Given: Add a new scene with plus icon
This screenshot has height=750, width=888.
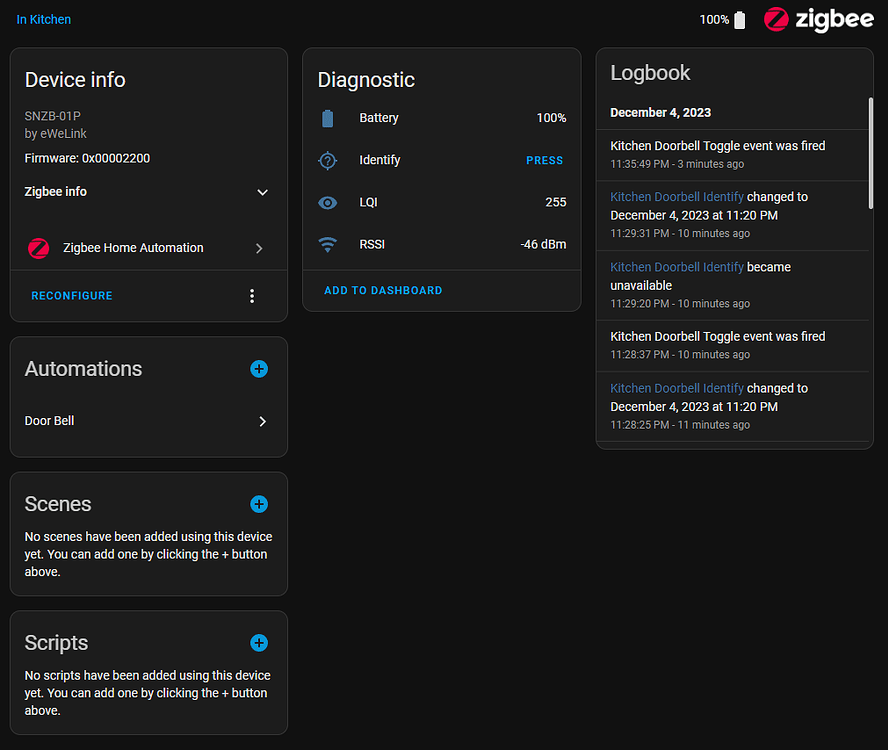Looking at the screenshot, I should [x=259, y=504].
